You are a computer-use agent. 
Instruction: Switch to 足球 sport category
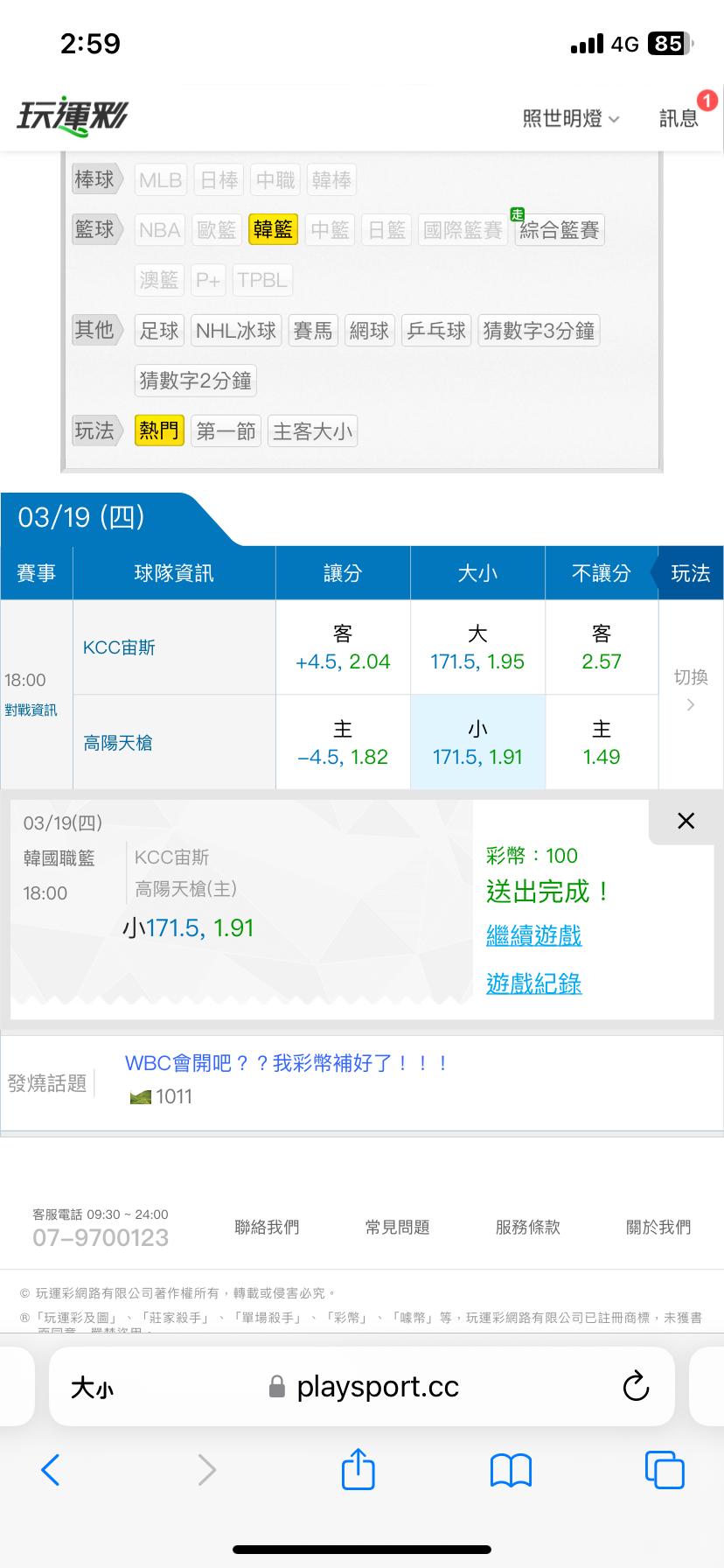point(159,331)
